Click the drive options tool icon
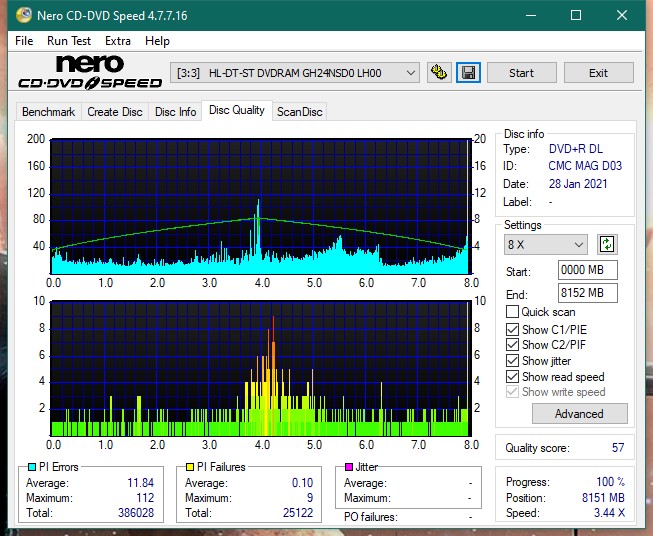This screenshot has height=536, width=653. pyautogui.click(x=439, y=73)
